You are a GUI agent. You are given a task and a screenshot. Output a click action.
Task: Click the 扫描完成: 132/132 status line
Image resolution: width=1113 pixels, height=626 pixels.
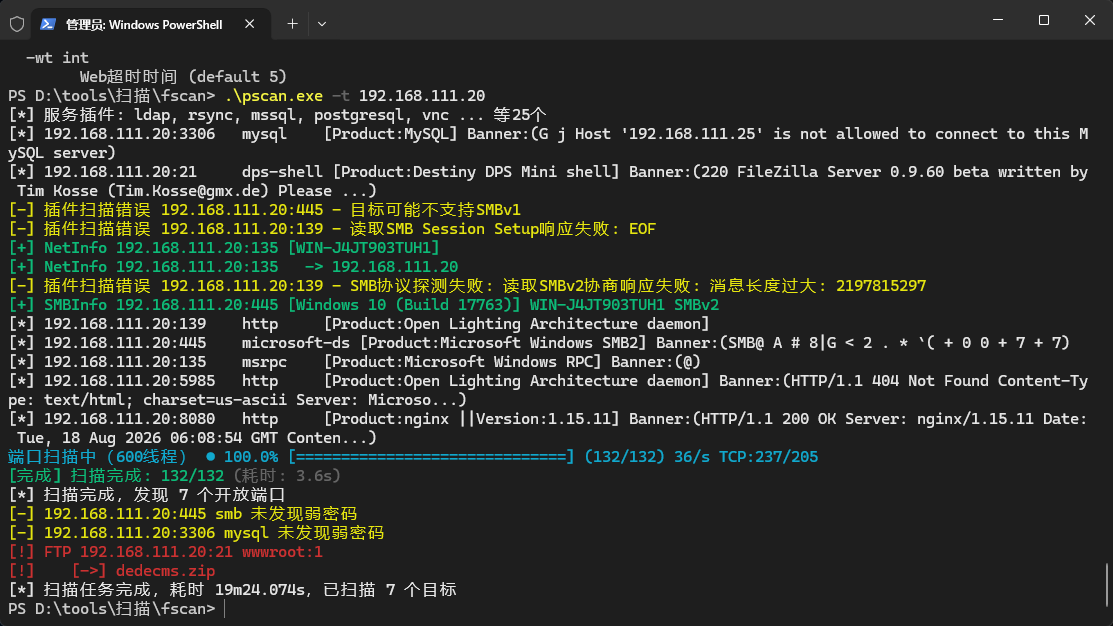[175, 476]
